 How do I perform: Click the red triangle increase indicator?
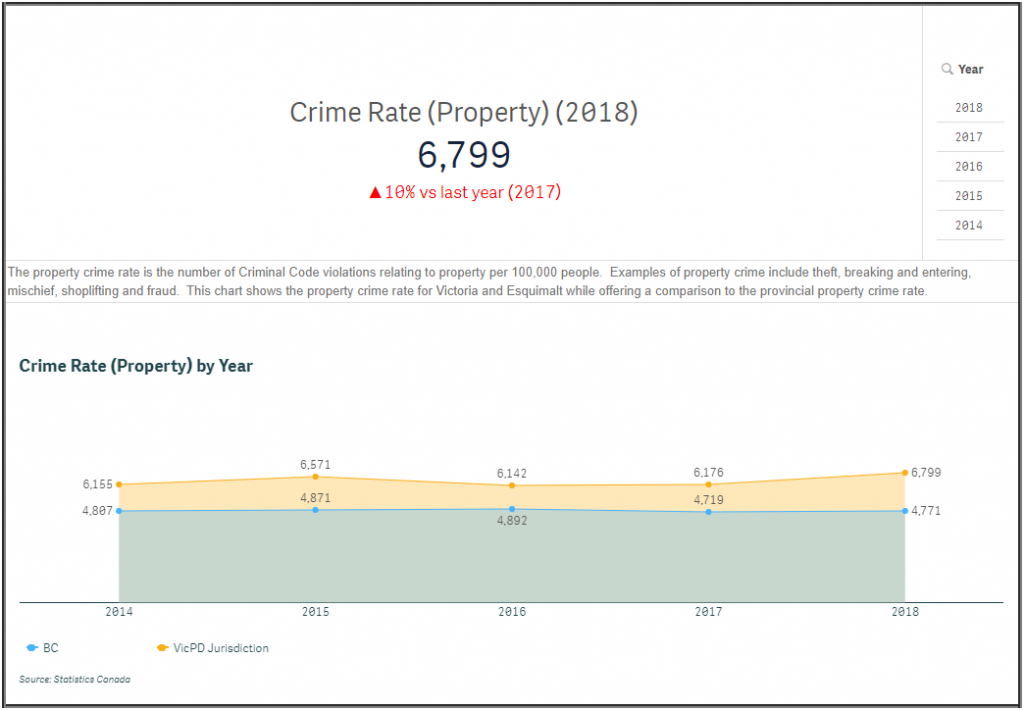point(375,193)
